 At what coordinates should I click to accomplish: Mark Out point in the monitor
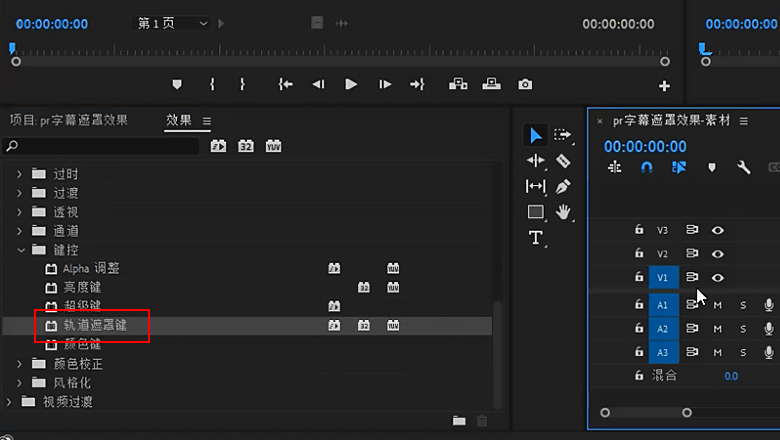[x=242, y=85]
